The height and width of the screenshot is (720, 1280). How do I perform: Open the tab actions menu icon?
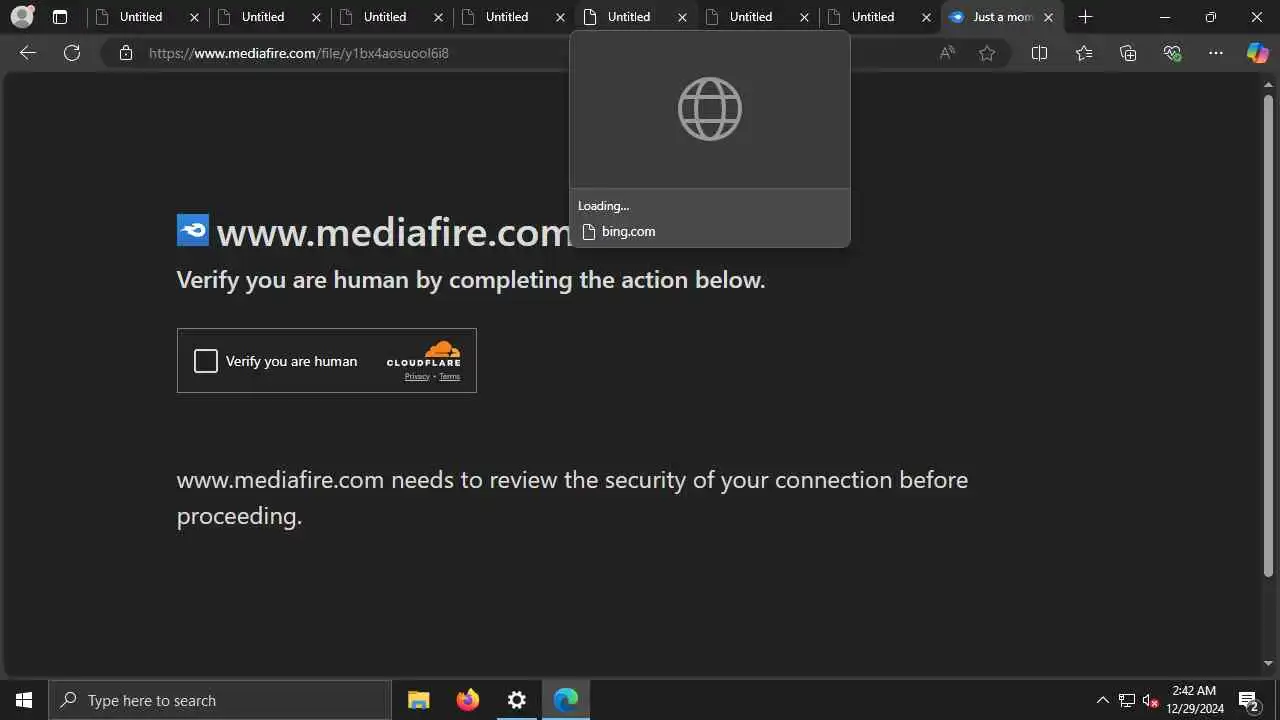click(x=60, y=17)
